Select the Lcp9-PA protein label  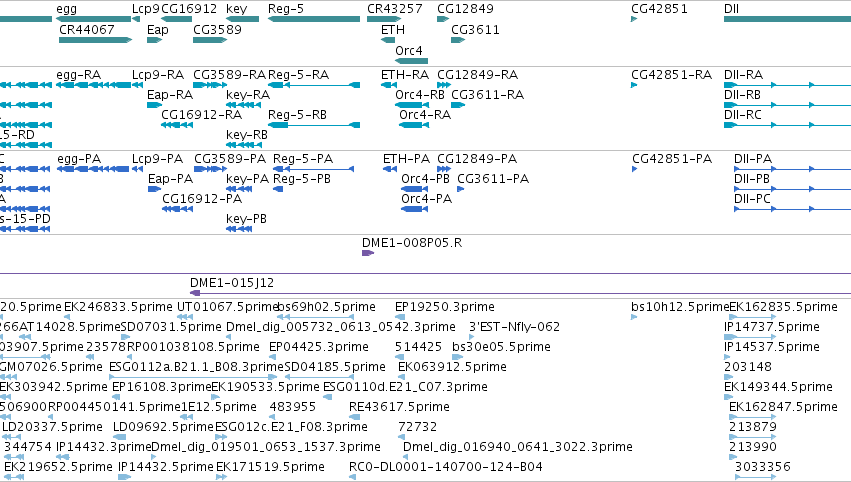click(x=157, y=159)
